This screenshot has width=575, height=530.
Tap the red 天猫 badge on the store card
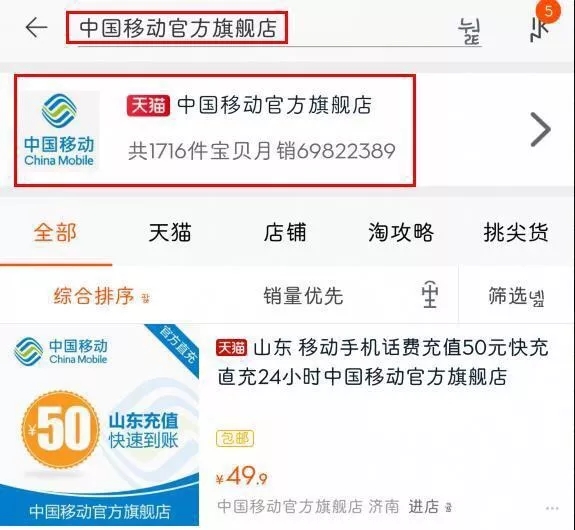148,106
